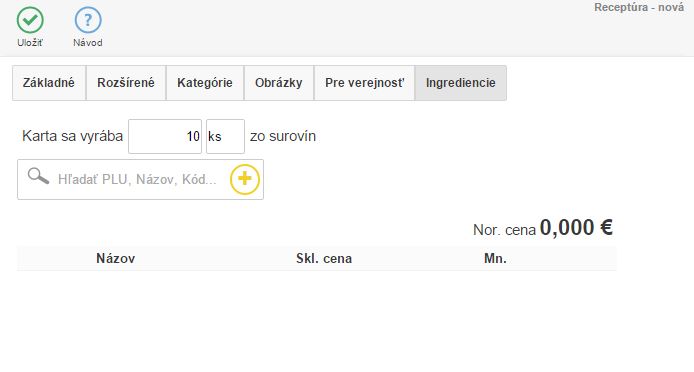This screenshot has width=694, height=372.
Task: Click the Uložiť label under the checkmark
Action: pyautogui.click(x=30, y=43)
